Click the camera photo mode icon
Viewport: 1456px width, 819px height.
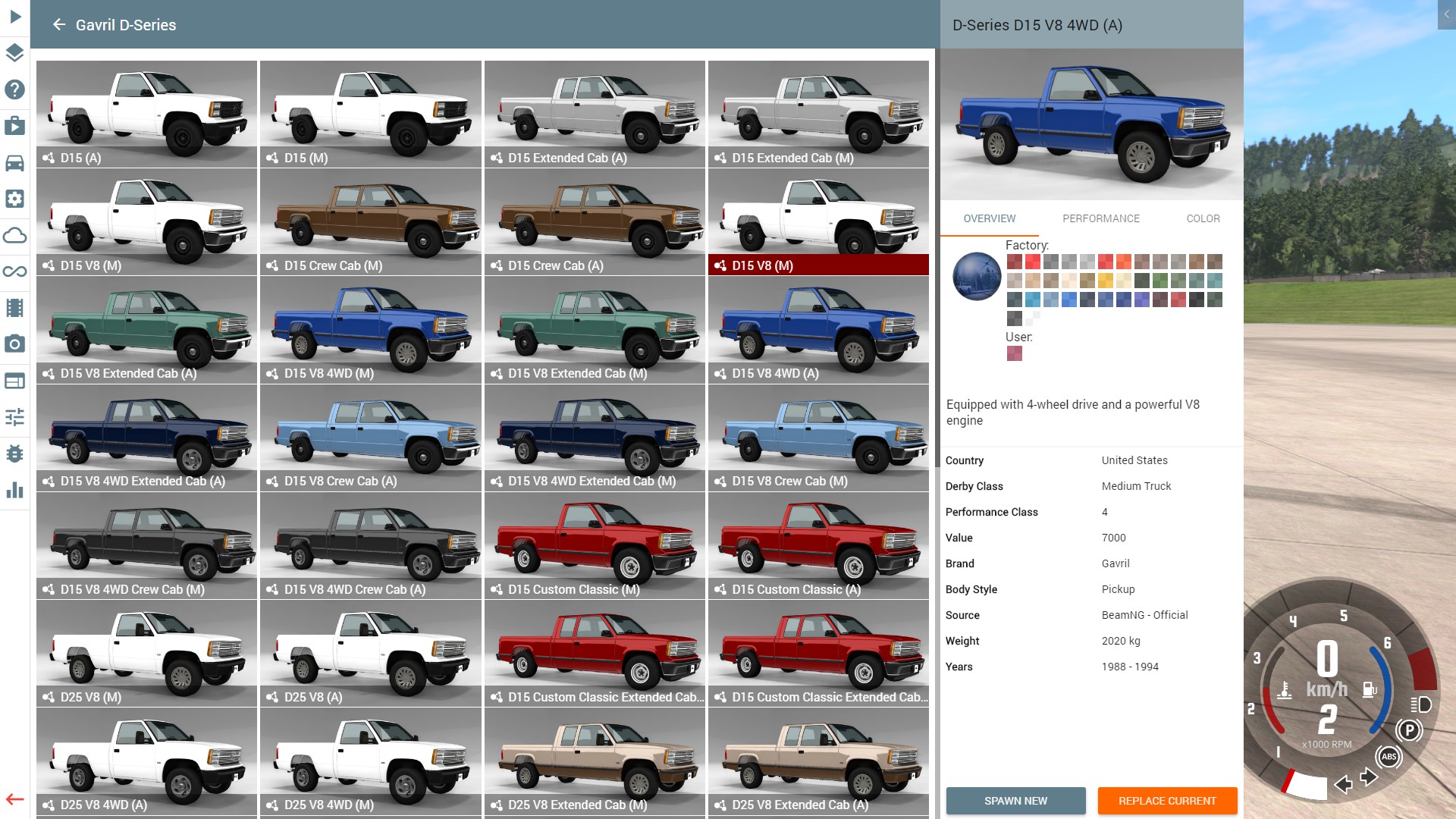pyautogui.click(x=15, y=344)
